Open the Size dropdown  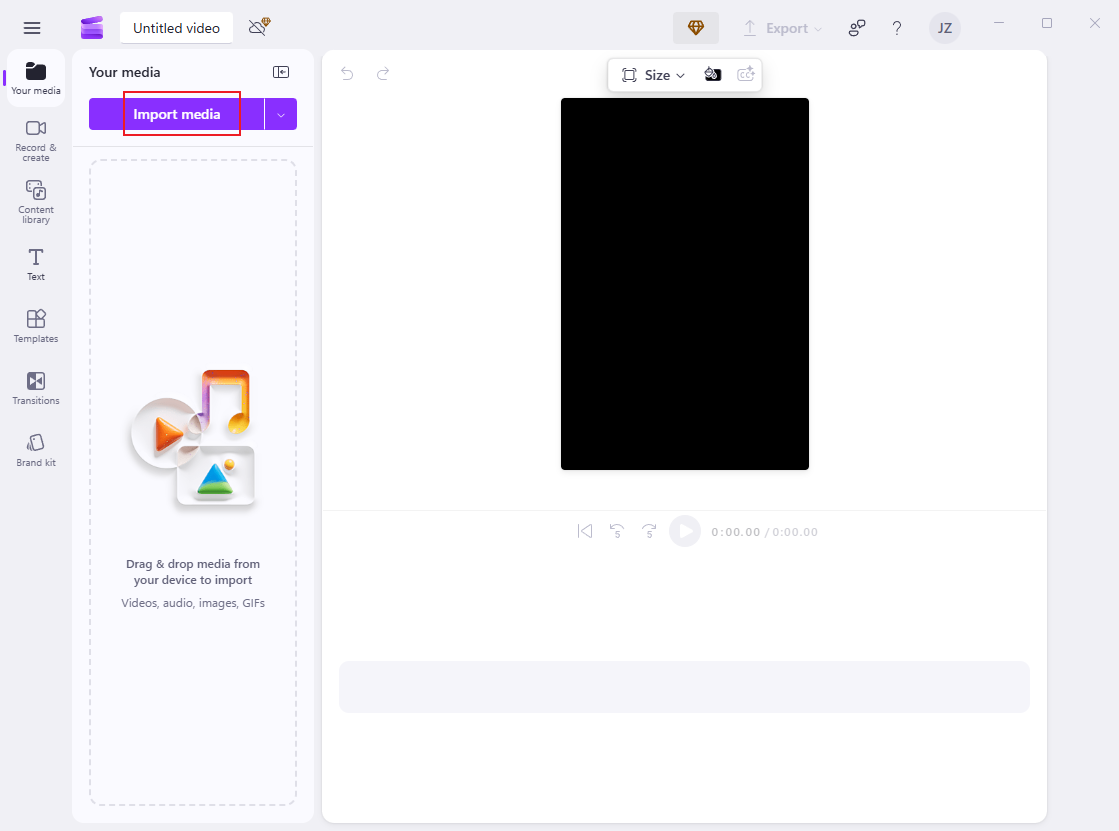(x=653, y=74)
